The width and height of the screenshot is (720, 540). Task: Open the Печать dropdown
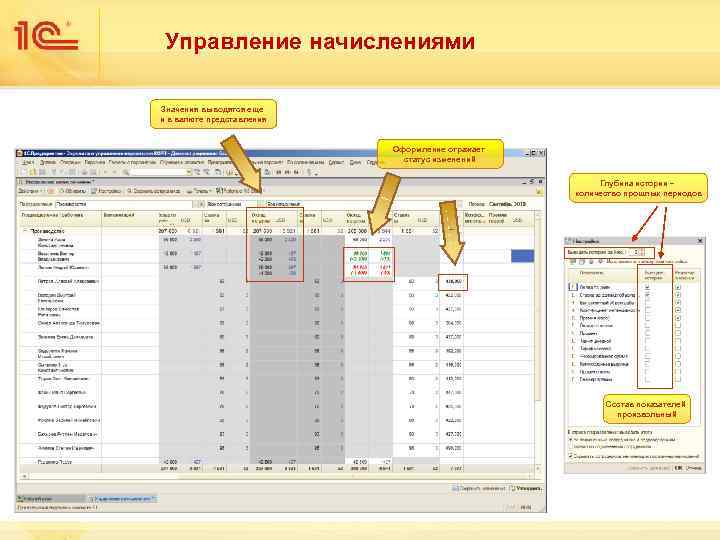[198, 191]
